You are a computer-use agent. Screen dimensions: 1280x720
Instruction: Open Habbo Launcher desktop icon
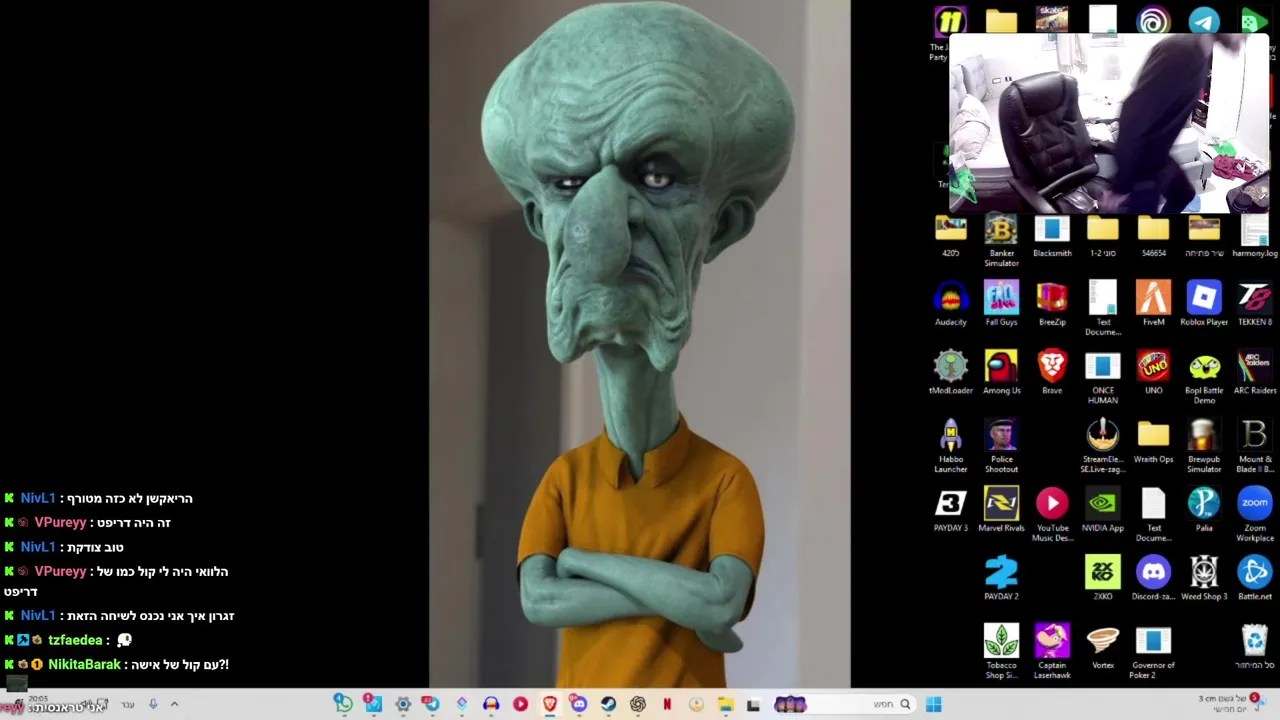point(951,445)
